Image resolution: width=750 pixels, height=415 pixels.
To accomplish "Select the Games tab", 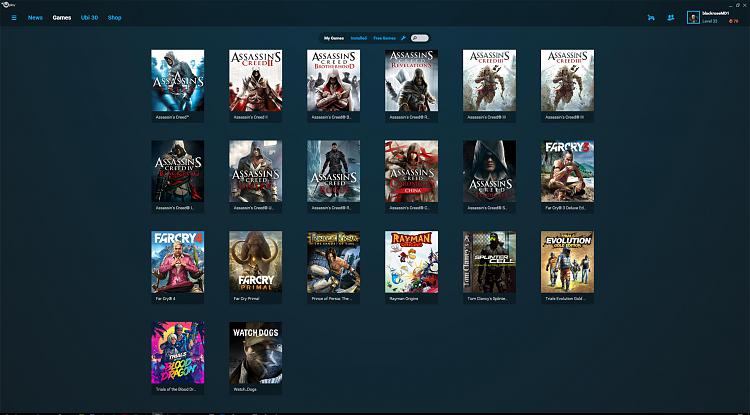I will pyautogui.click(x=62, y=18).
